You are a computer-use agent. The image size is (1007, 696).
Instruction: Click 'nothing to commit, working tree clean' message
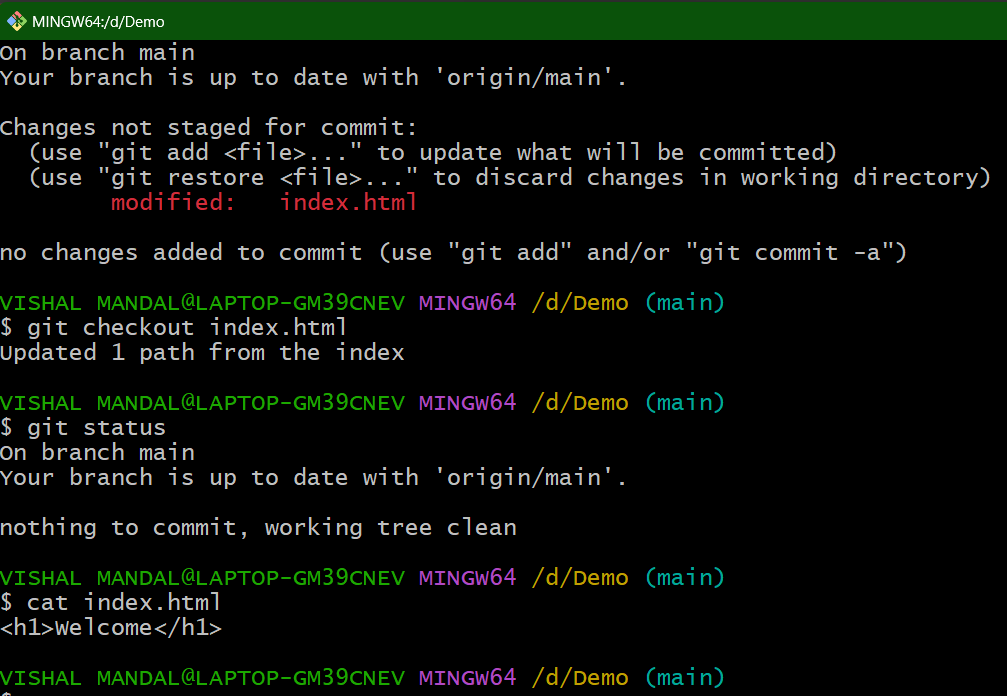pyautogui.click(x=258, y=528)
